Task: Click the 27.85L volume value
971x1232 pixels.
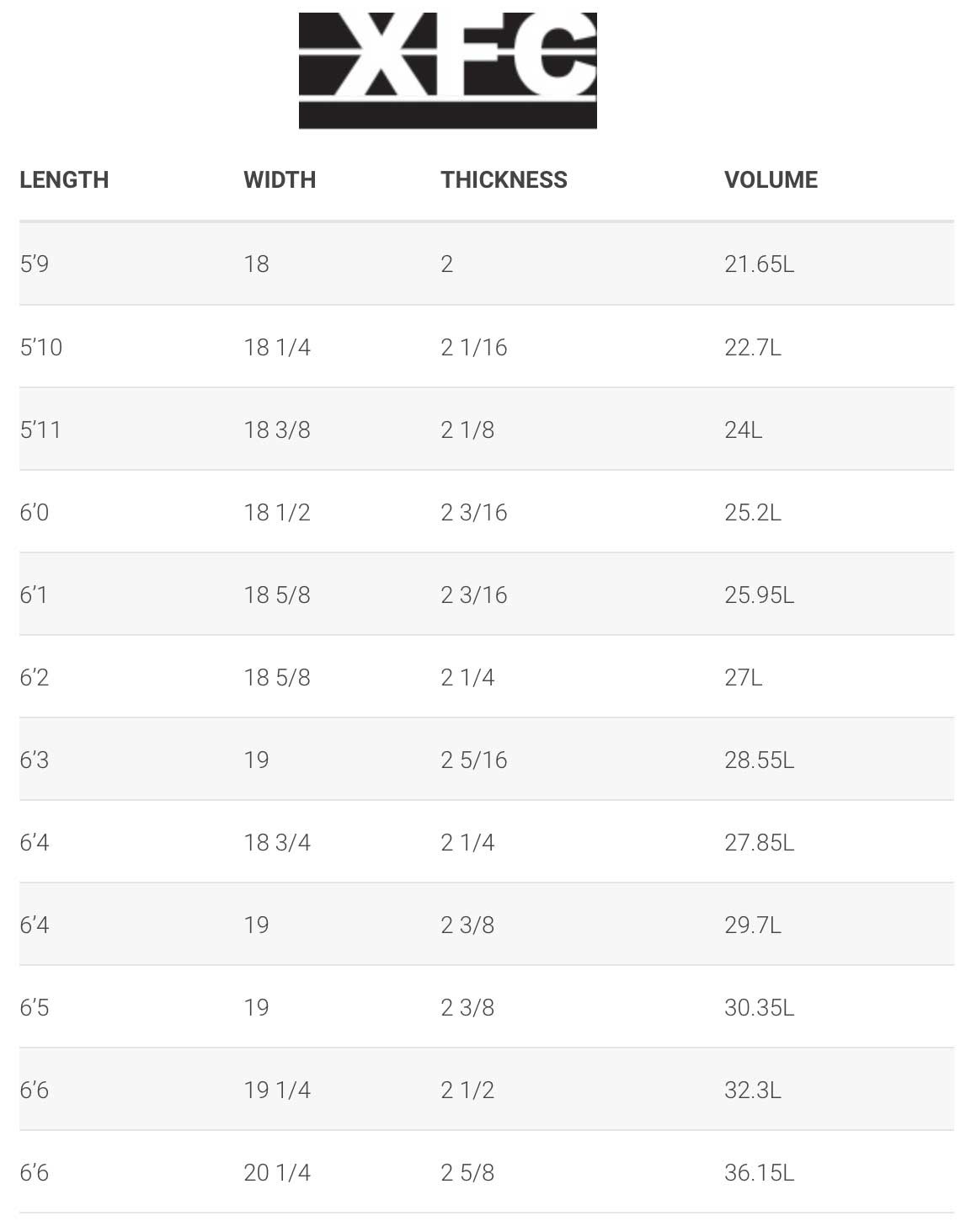Action: [x=760, y=842]
